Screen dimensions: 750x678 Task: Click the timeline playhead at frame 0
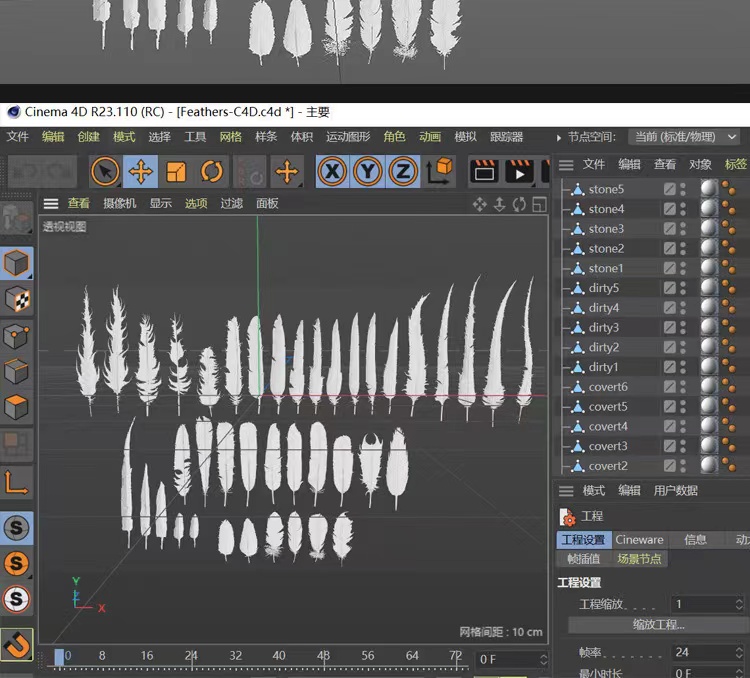(x=60, y=657)
